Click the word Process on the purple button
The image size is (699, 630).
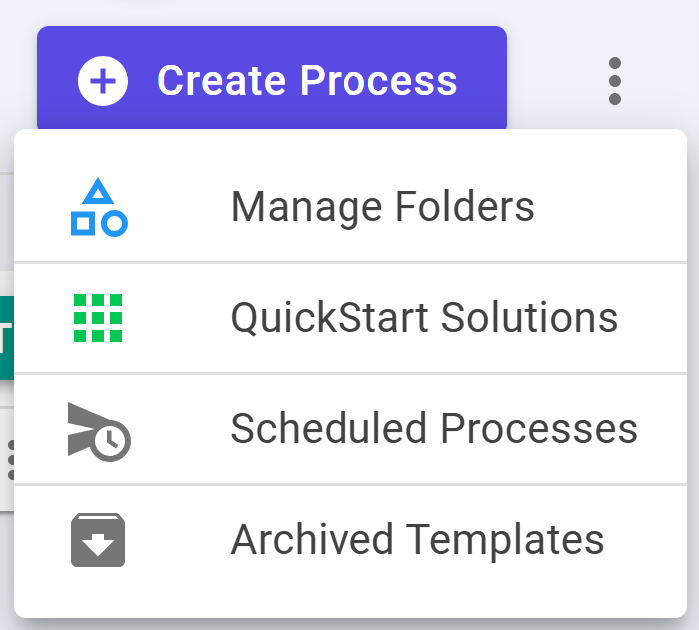point(379,81)
